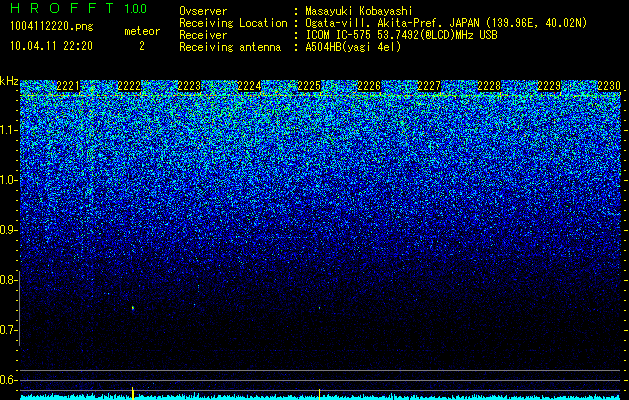
Task: Click the 2224 time marker
Action: coord(249,86)
